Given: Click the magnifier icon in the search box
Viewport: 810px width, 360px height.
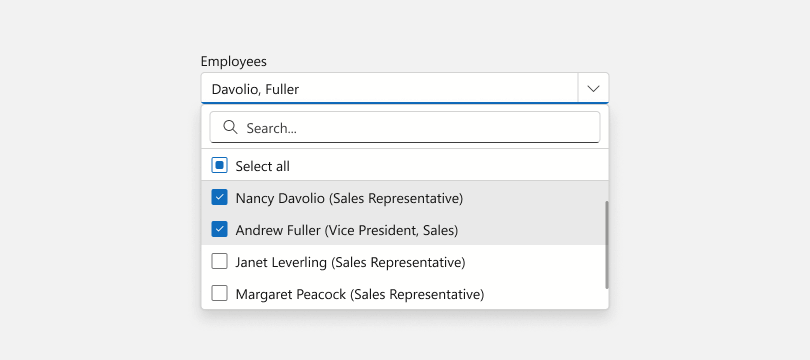Looking at the screenshot, I should pos(230,127).
